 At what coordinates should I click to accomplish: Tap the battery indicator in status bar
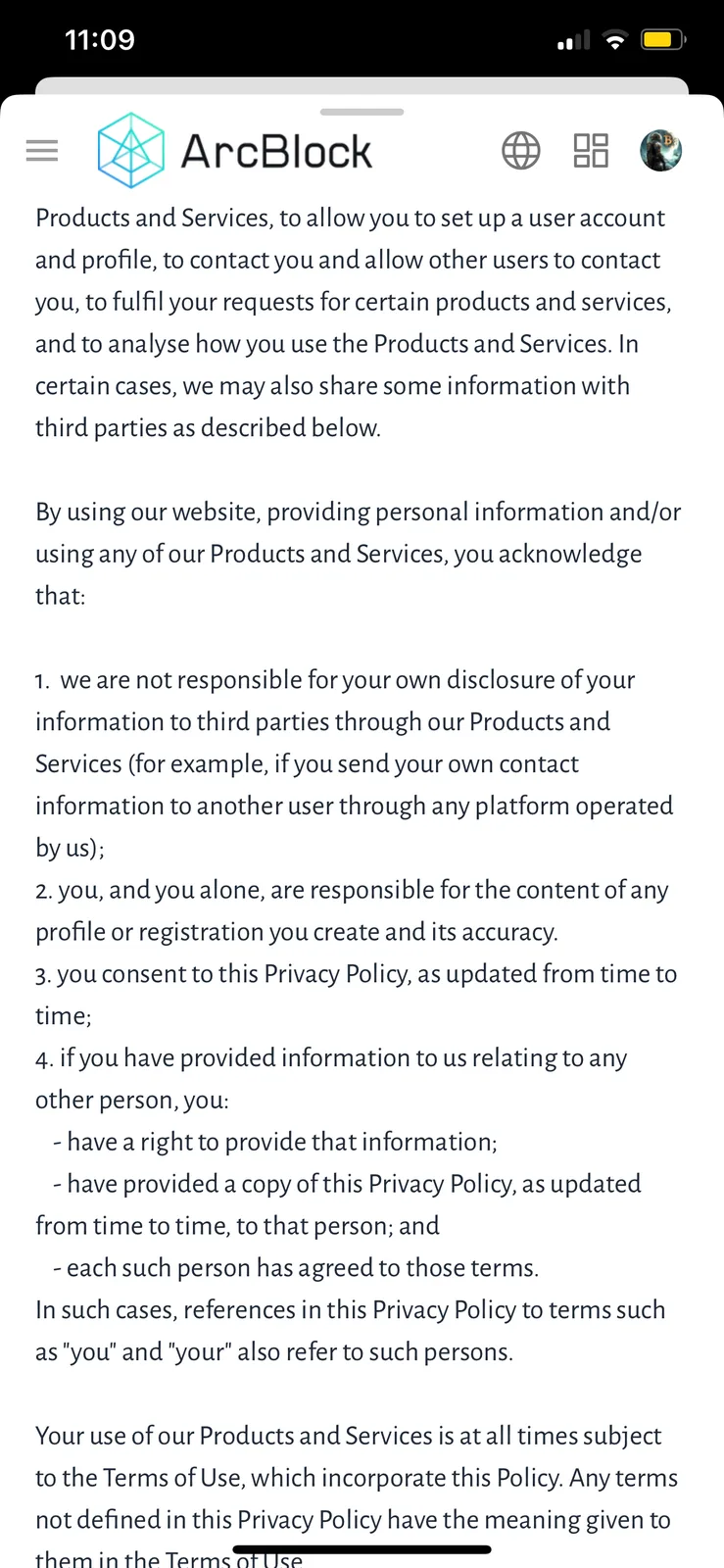(663, 40)
